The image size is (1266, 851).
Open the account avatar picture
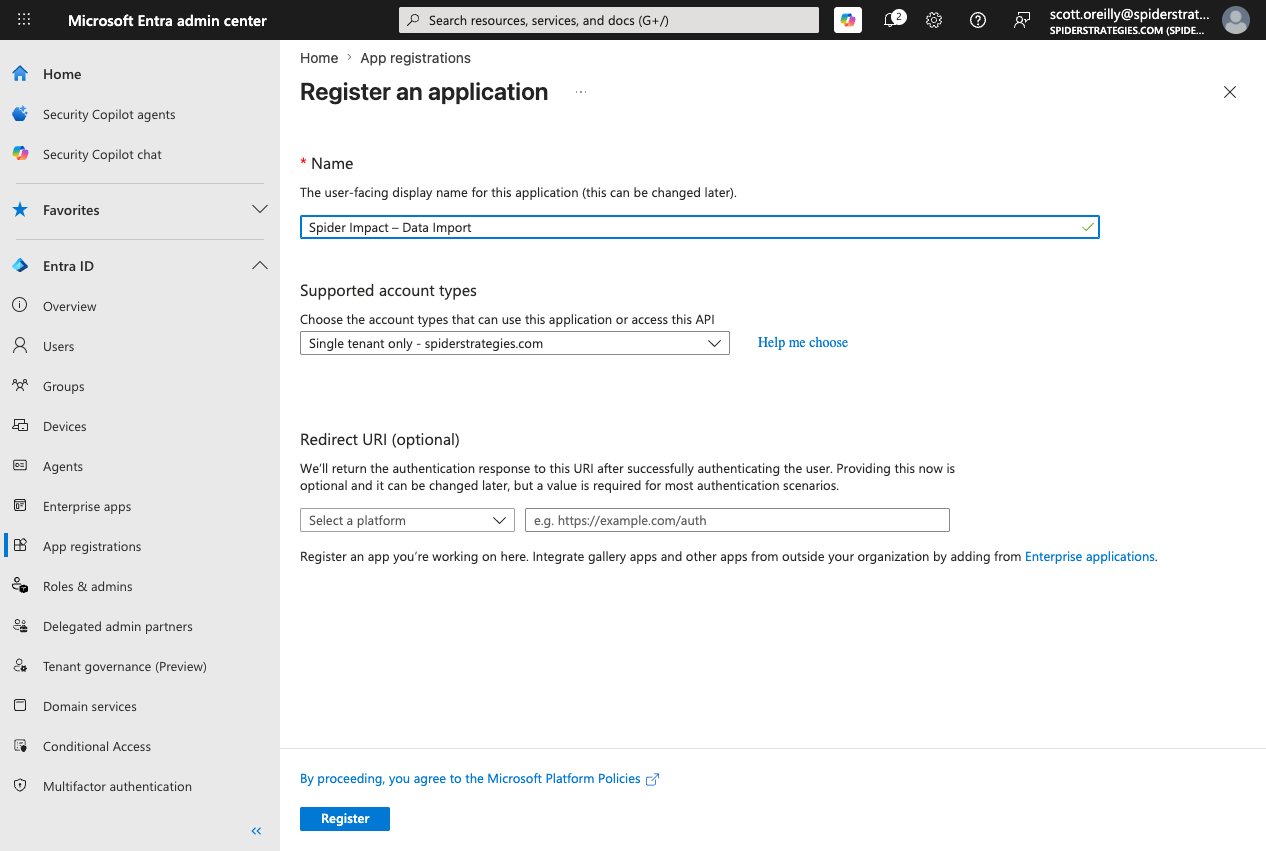point(1236,20)
